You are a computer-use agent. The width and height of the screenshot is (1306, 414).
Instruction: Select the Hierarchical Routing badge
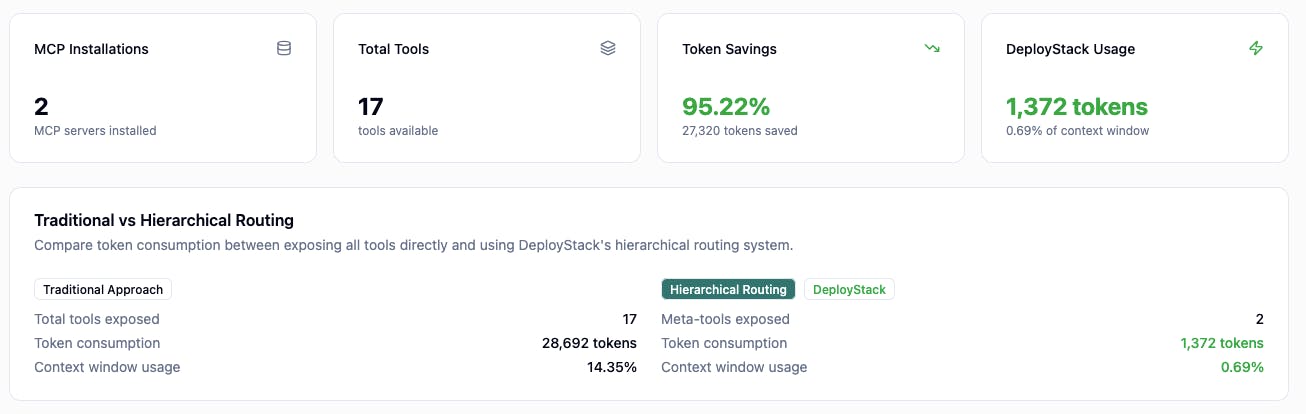tap(728, 289)
